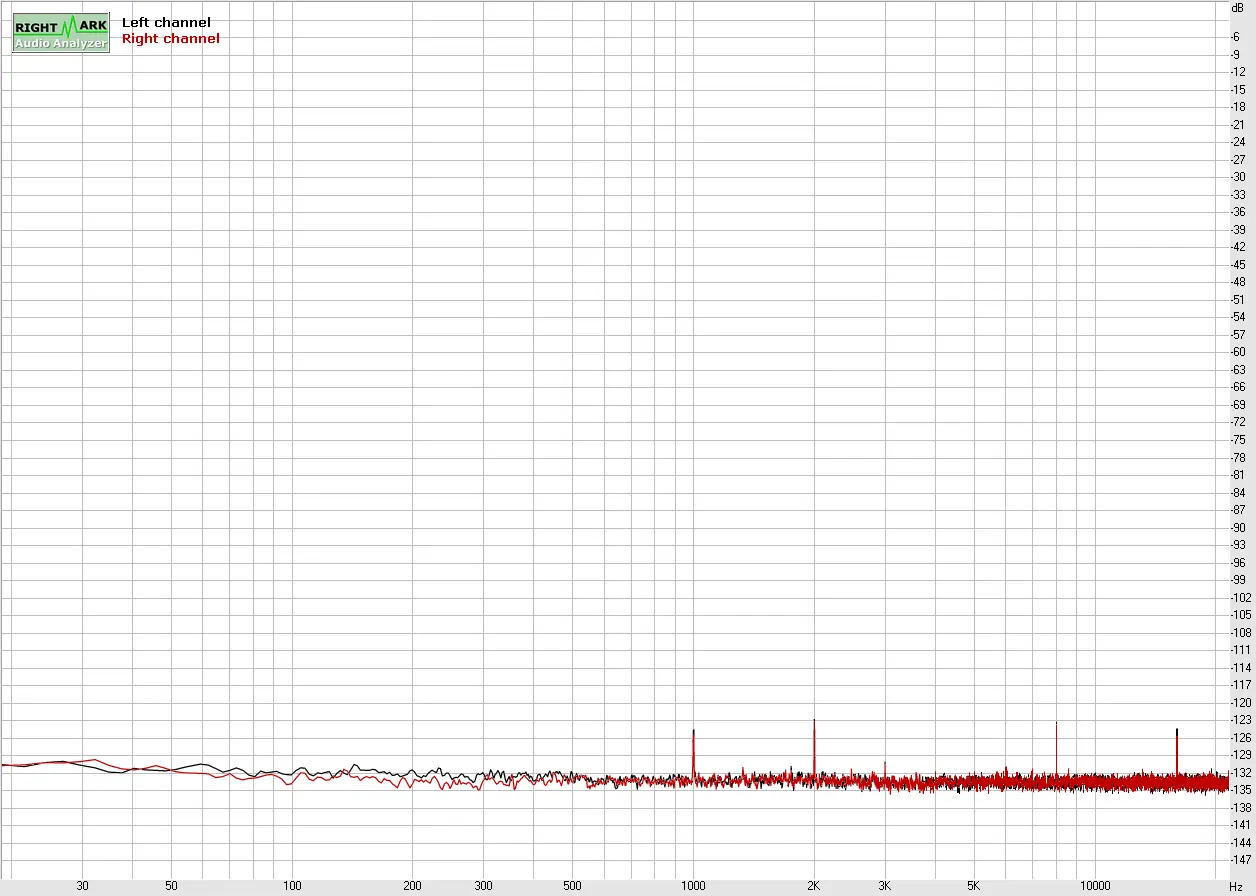Click the 5K frequency axis label

[973, 886]
